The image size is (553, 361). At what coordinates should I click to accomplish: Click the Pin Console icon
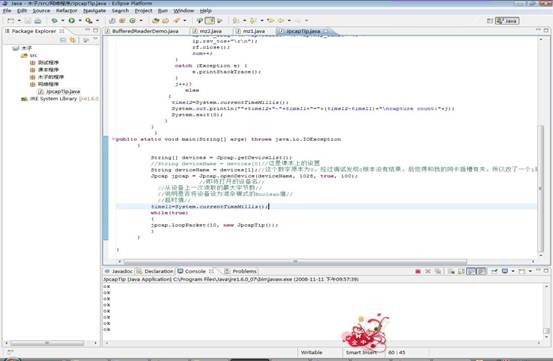(x=494, y=271)
